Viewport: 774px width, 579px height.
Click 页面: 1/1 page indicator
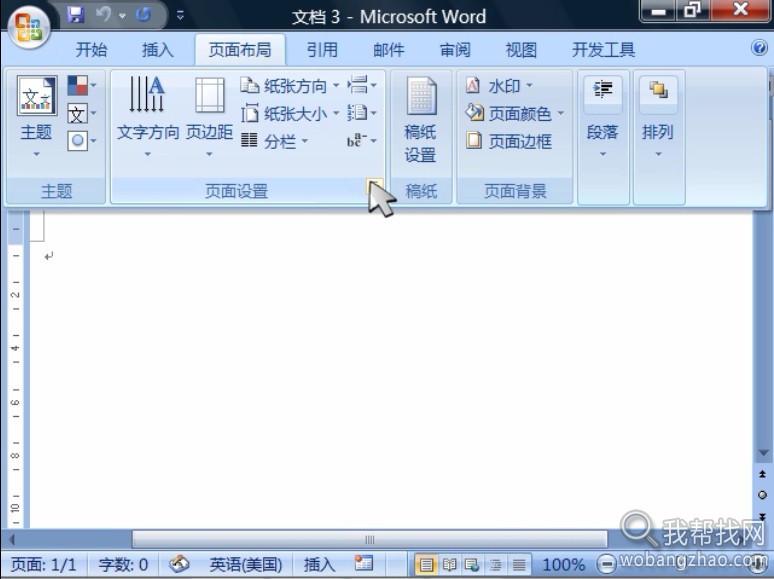pyautogui.click(x=44, y=564)
